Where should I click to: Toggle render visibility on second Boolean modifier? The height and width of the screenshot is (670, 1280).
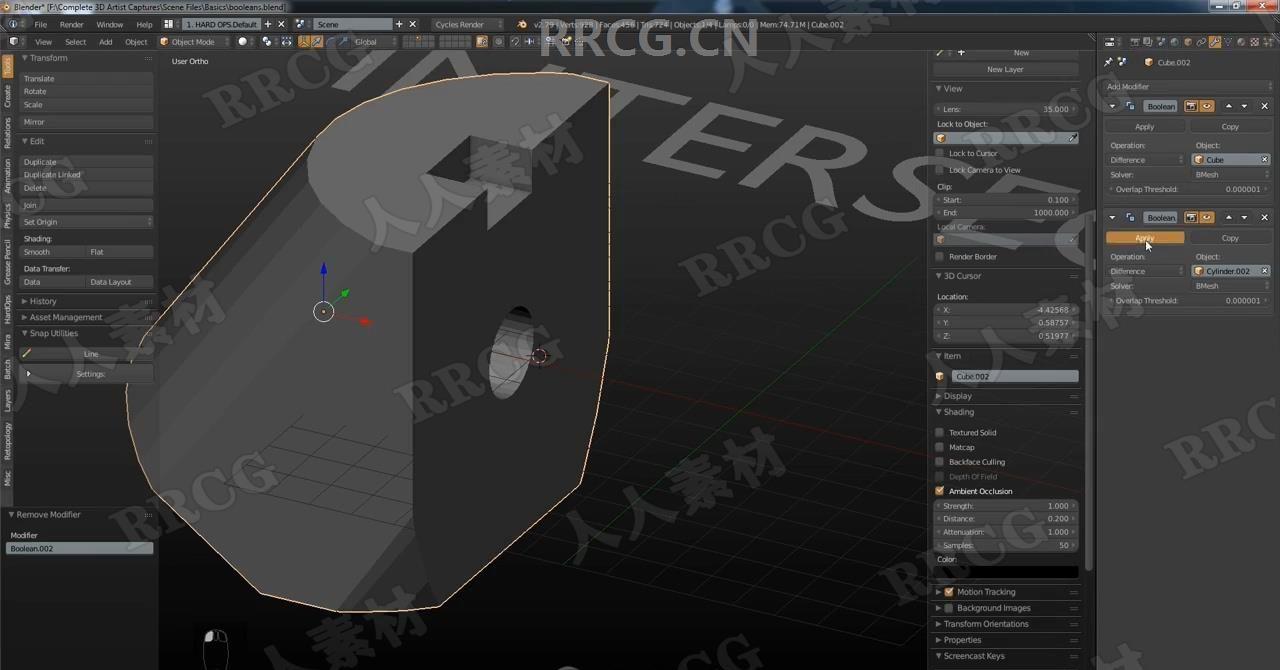tap(1191, 217)
